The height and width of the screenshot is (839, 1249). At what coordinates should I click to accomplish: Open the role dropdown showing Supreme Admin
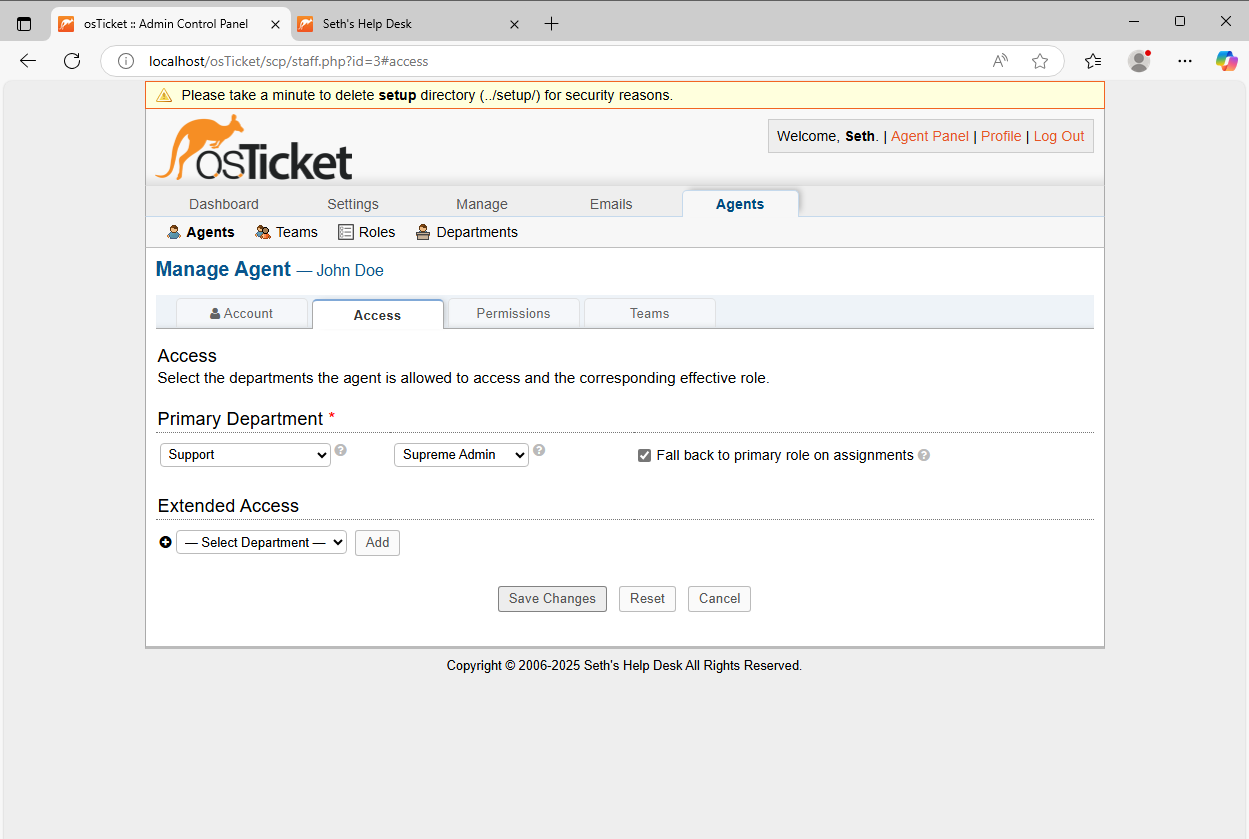tap(460, 455)
